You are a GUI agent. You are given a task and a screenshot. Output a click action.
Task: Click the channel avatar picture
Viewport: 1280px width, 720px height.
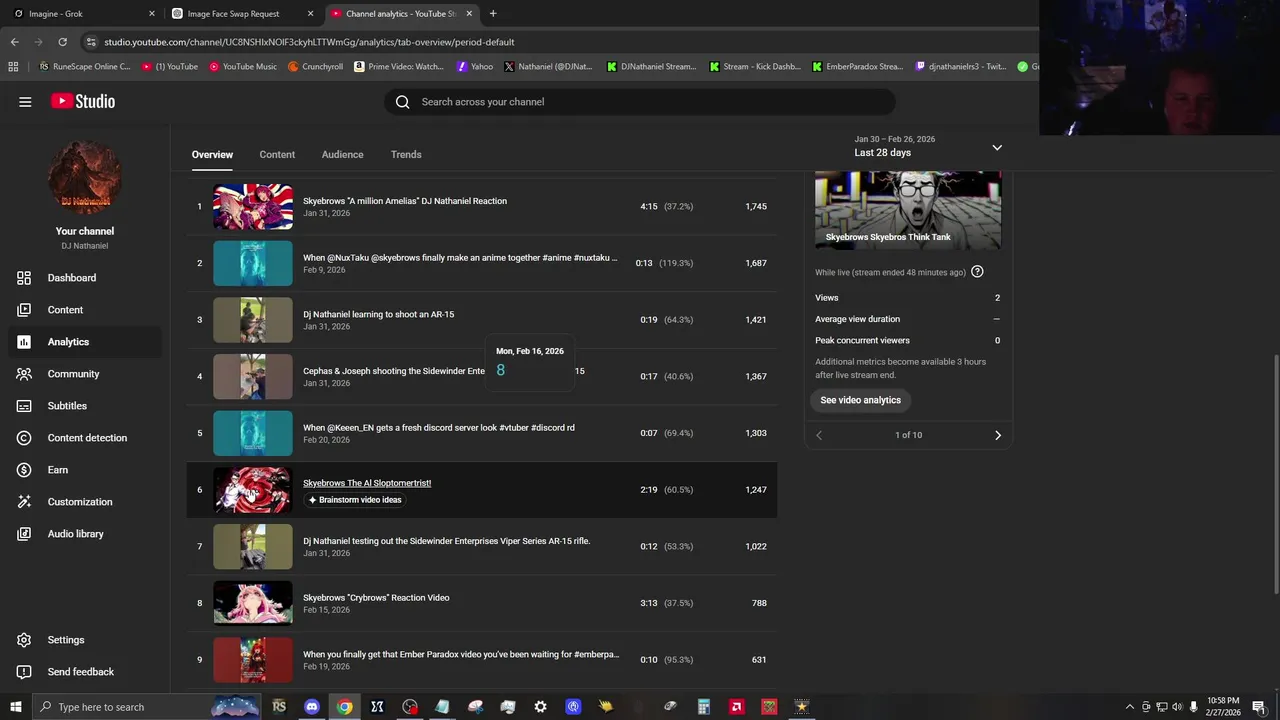[85, 179]
